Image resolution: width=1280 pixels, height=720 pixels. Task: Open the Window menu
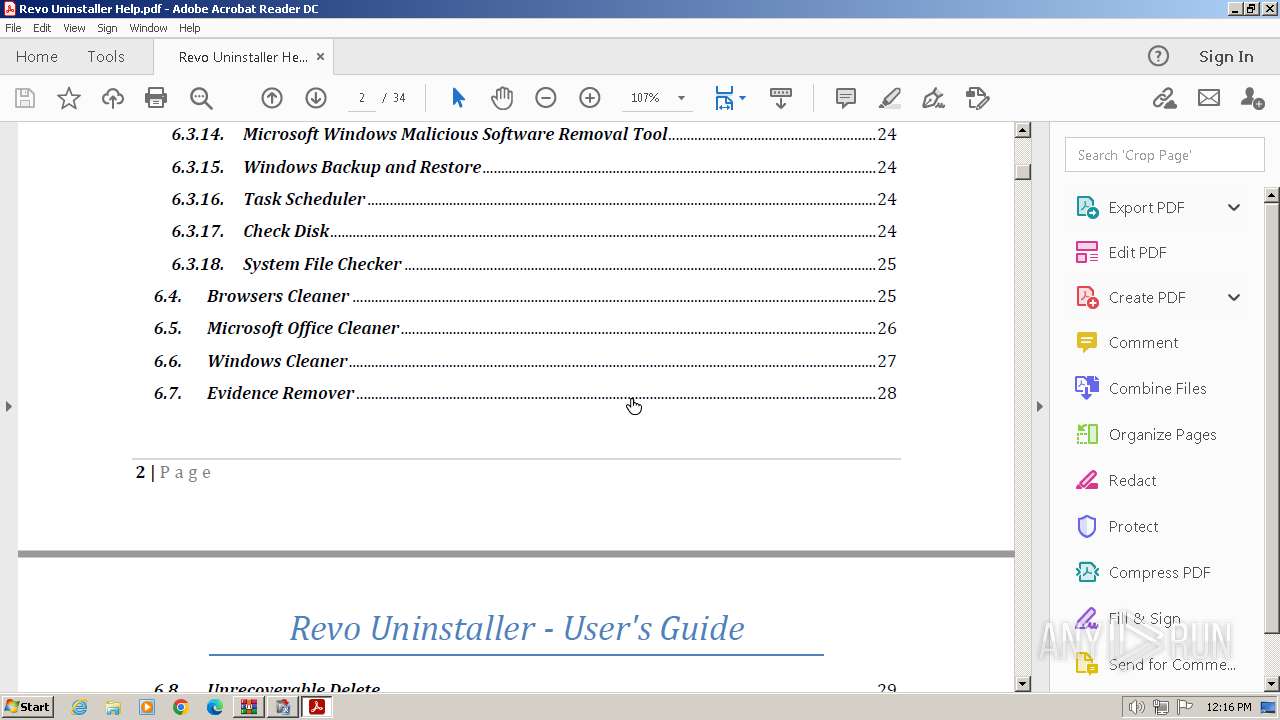point(148,28)
